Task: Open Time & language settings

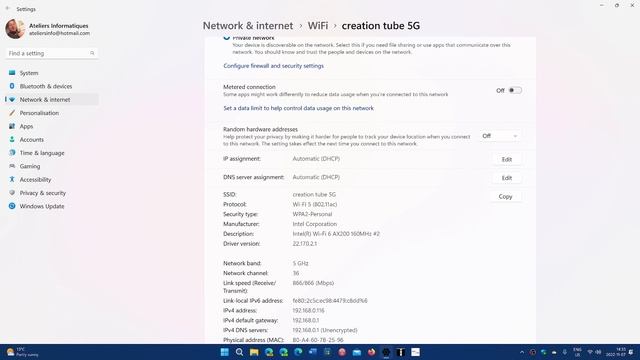Action: [x=42, y=153]
